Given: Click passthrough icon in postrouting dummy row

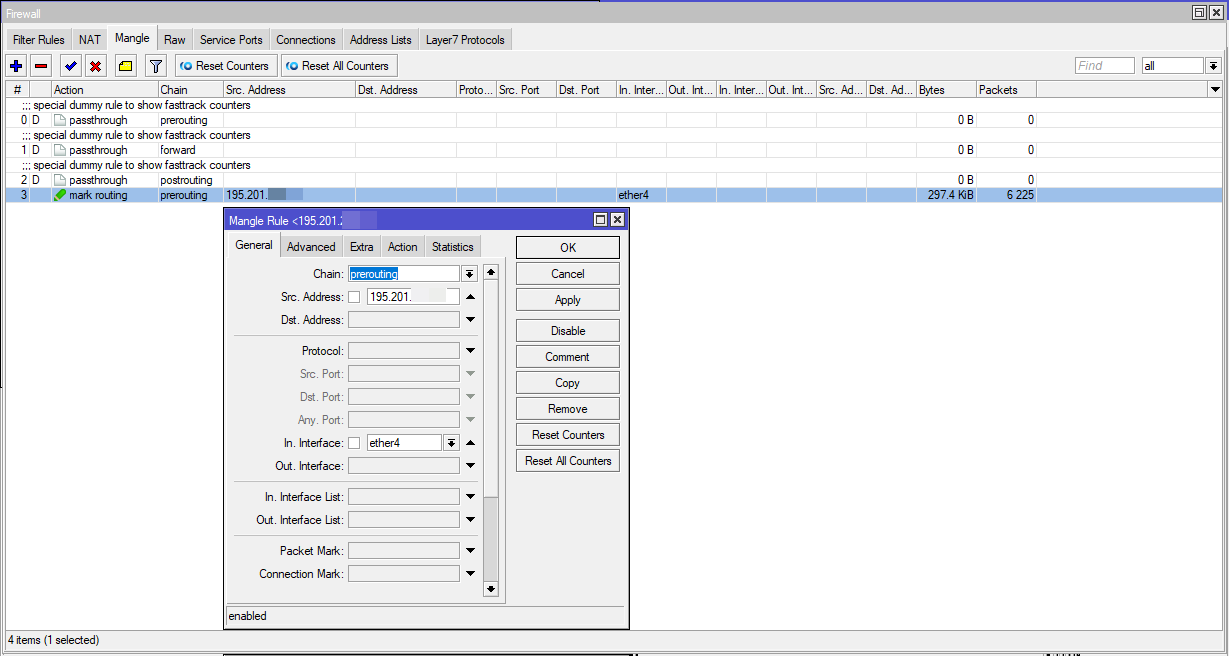Looking at the screenshot, I should tap(60, 180).
